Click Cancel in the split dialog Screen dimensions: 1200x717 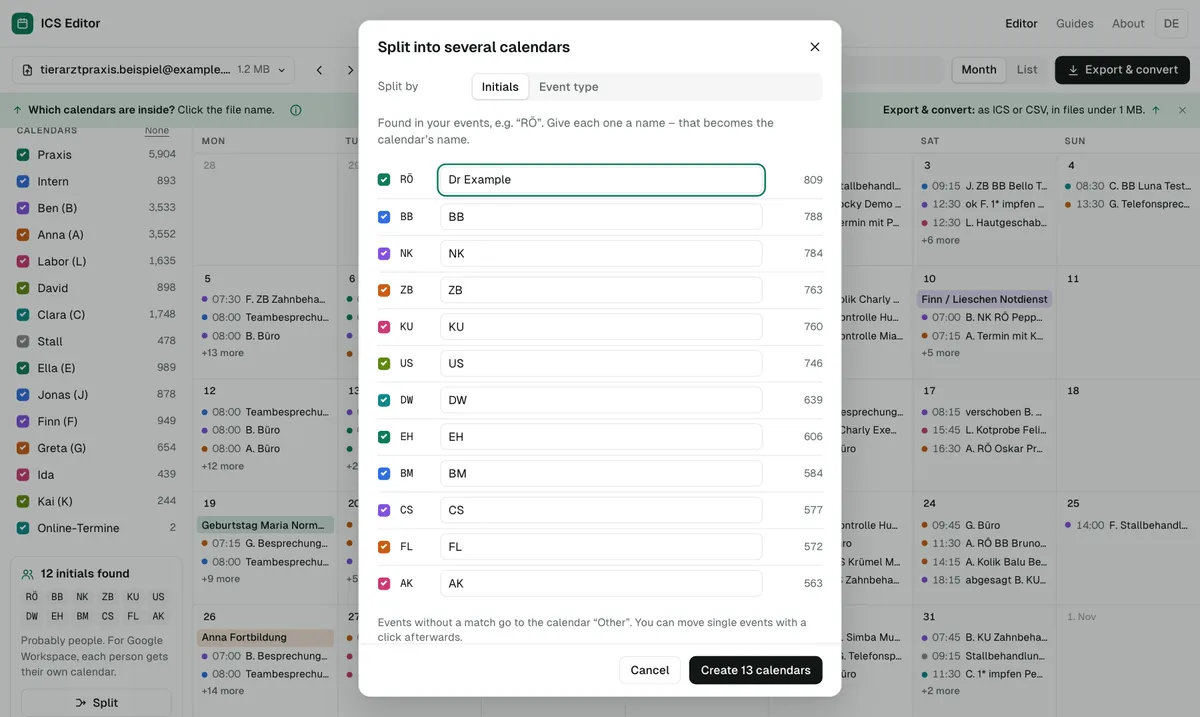pos(650,670)
